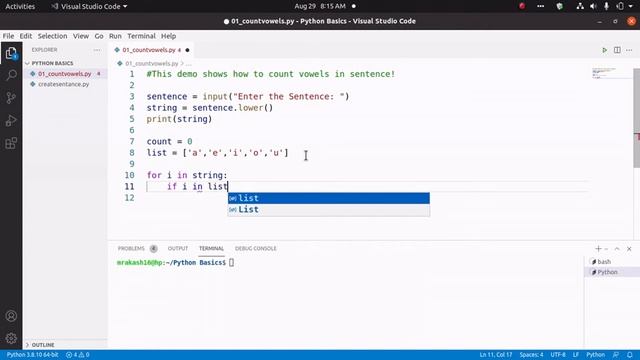Screen dimensions: 640x360
Task: Open the notifications bell in the status bar
Action: [x=630, y=355]
